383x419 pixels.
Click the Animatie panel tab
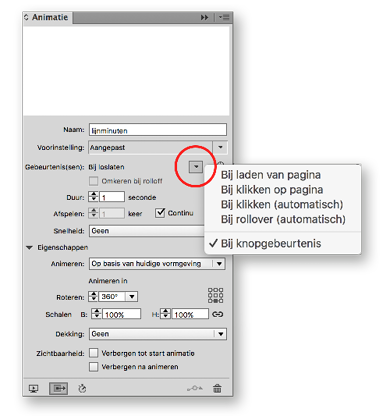point(48,17)
